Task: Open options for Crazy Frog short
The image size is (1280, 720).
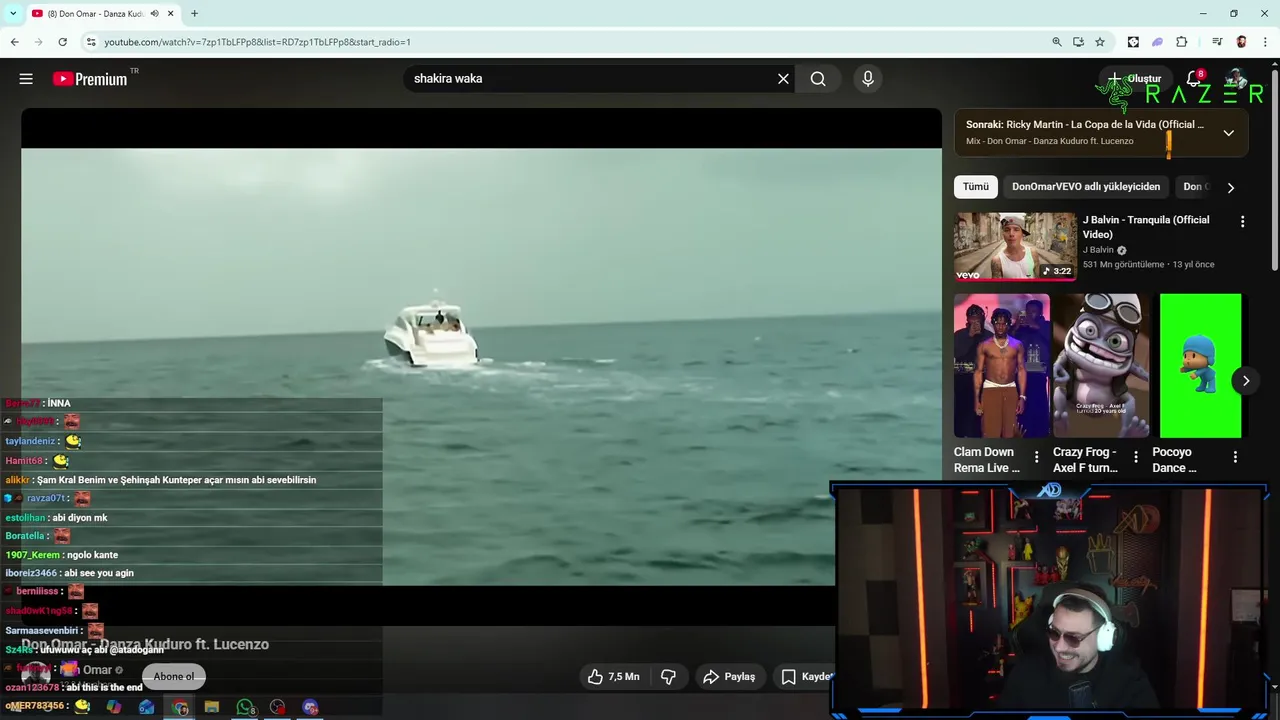Action: (x=1135, y=457)
